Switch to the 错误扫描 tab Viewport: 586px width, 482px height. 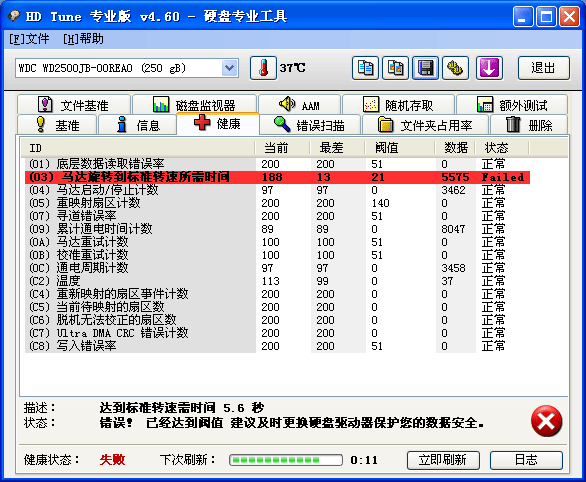[x=310, y=125]
